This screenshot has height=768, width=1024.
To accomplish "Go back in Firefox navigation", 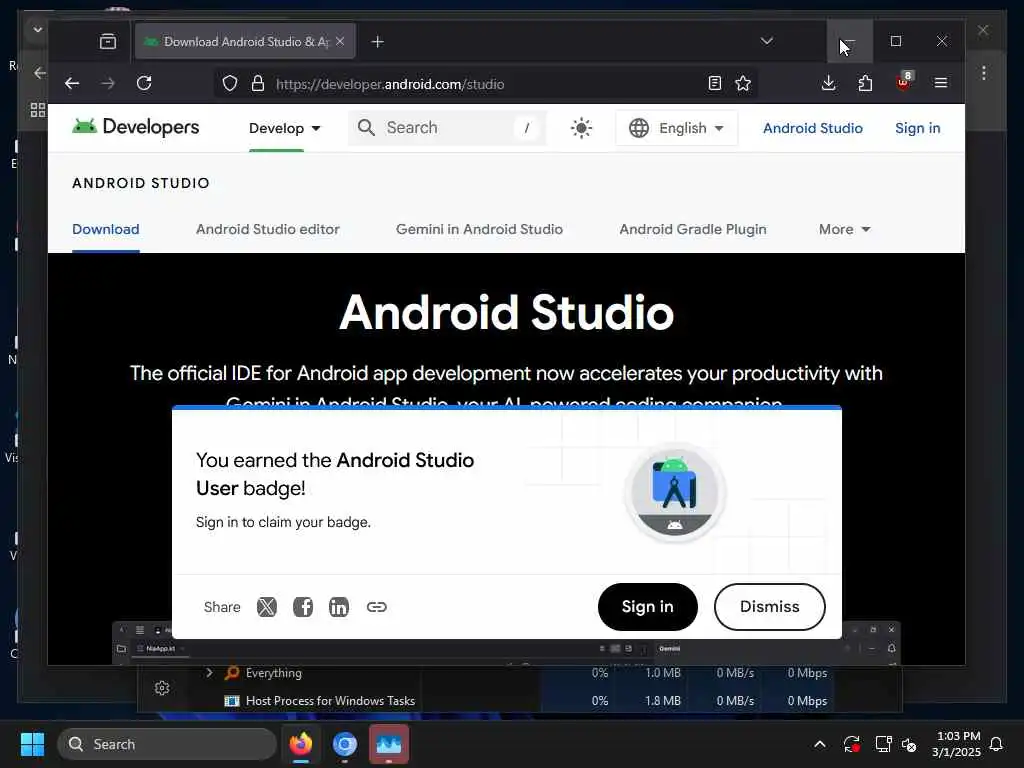I will pyautogui.click(x=72, y=84).
